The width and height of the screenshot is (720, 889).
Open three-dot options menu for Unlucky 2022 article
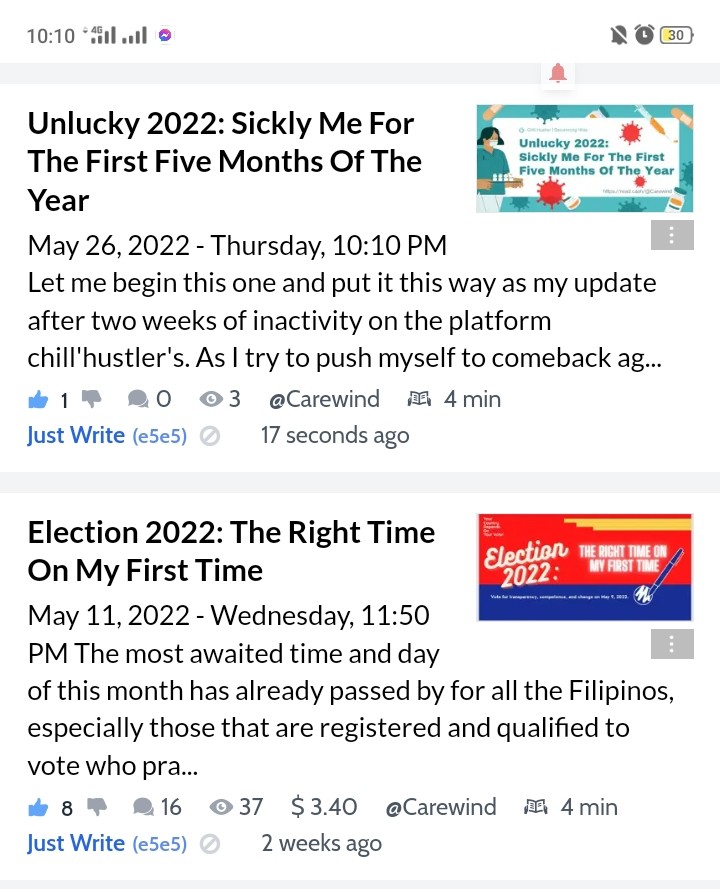coord(672,235)
